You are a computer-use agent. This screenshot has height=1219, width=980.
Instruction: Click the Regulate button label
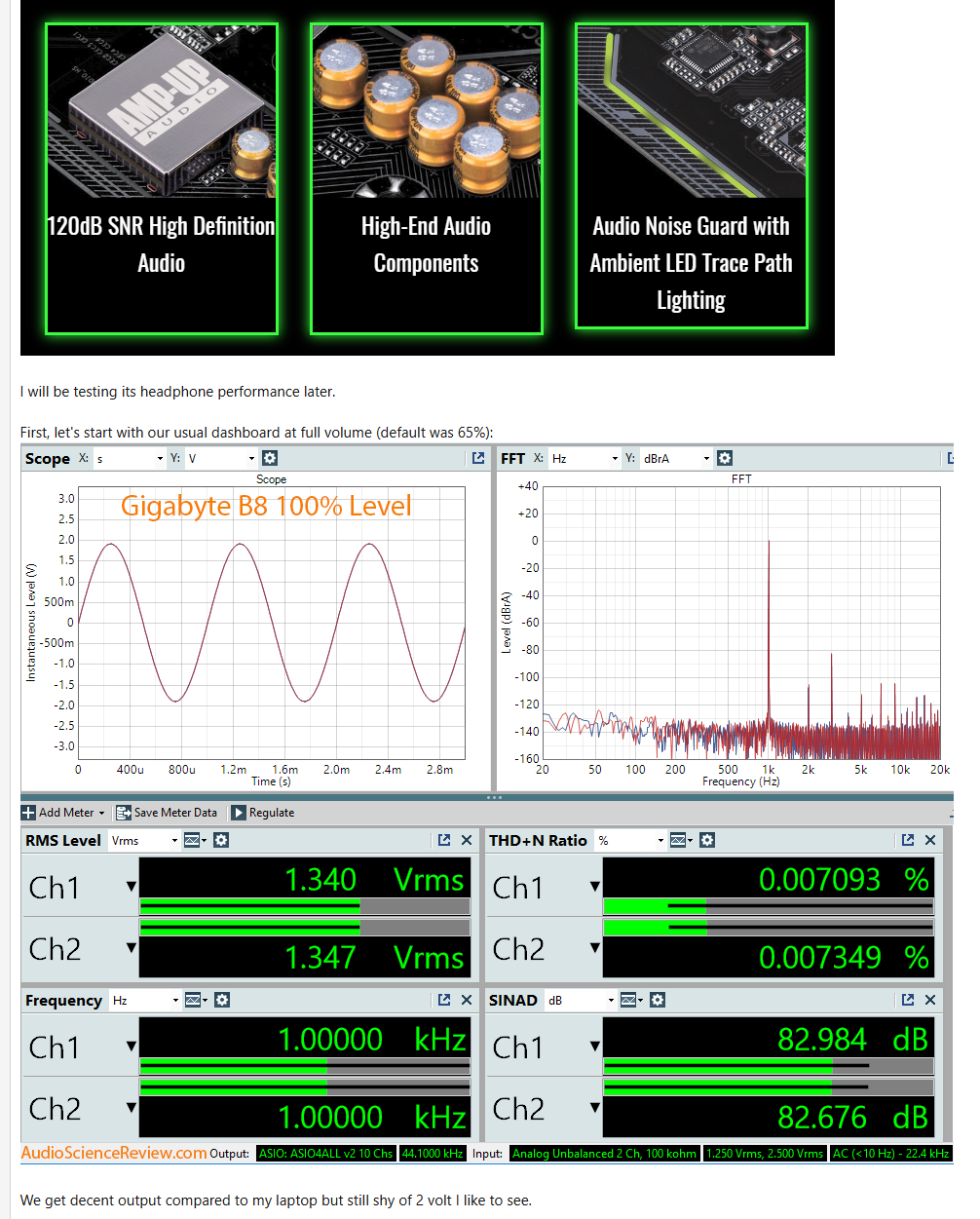click(272, 813)
